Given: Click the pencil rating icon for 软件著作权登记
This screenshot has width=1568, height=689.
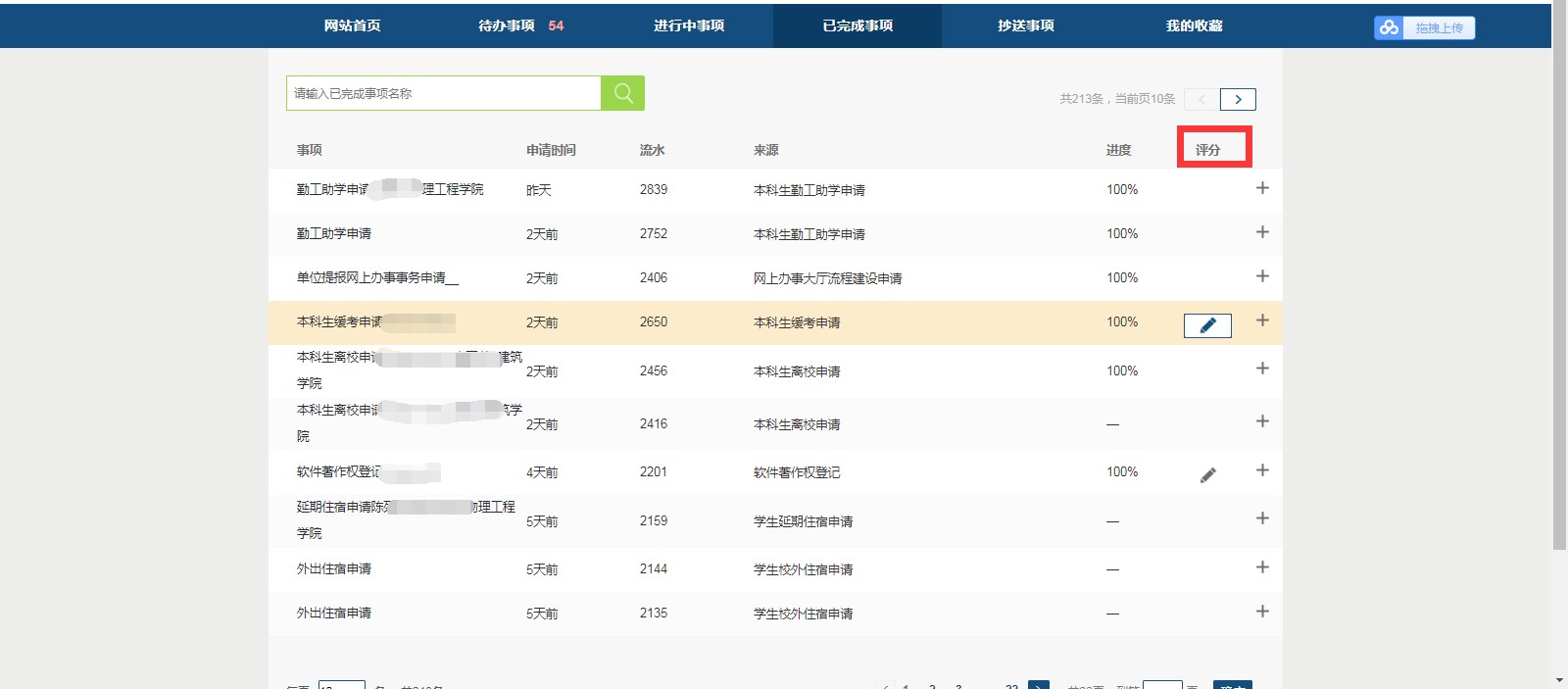Looking at the screenshot, I should point(1207,475).
